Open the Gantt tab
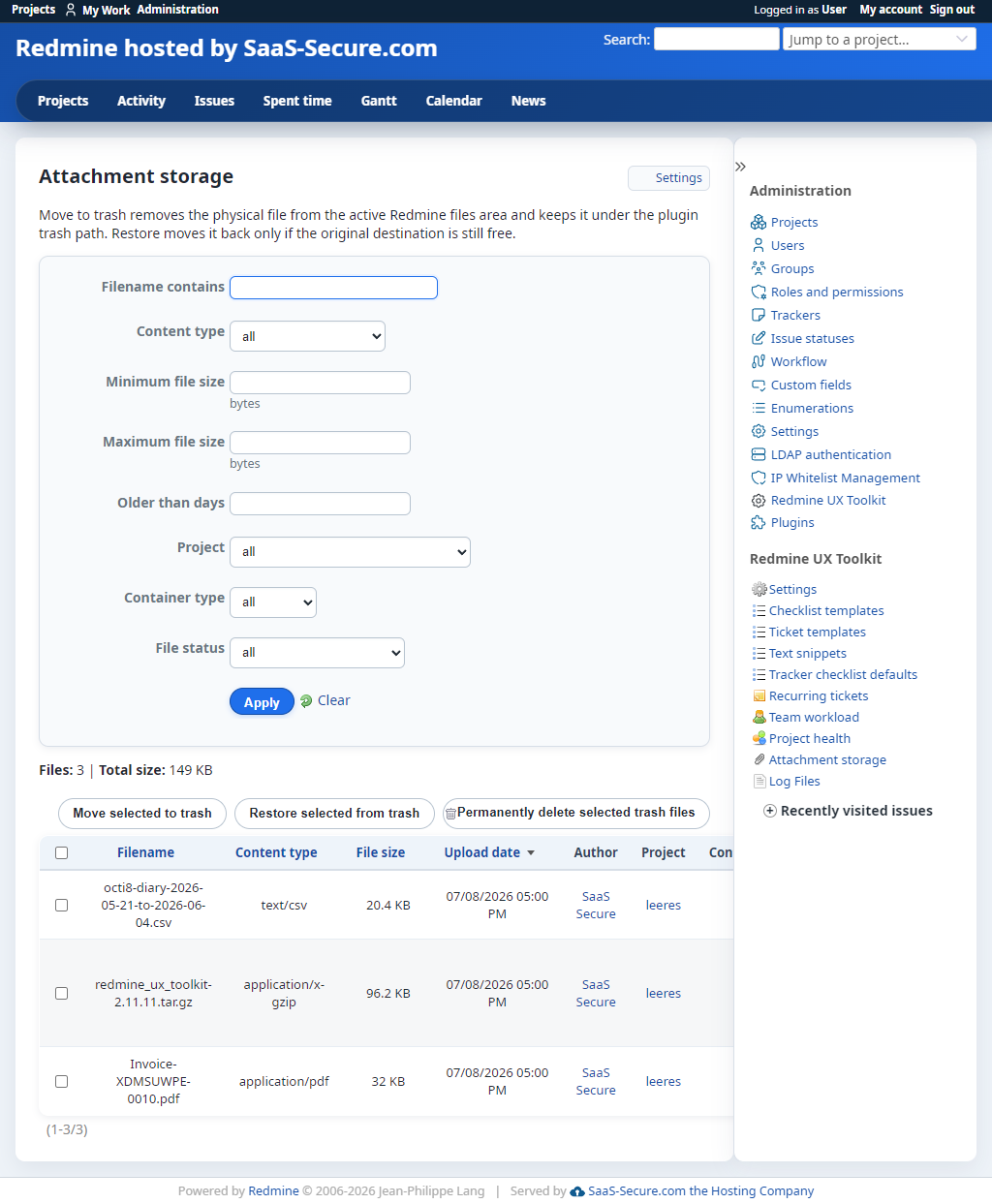 379,101
